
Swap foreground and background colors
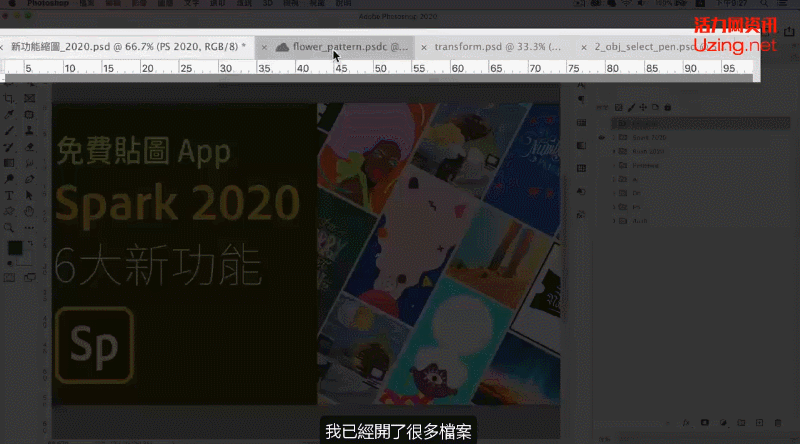[x=30, y=244]
